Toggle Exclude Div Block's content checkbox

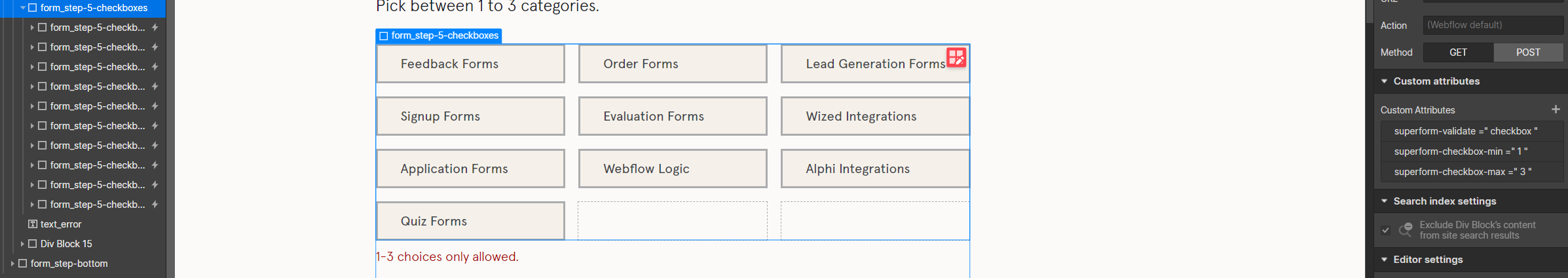click(x=1385, y=230)
